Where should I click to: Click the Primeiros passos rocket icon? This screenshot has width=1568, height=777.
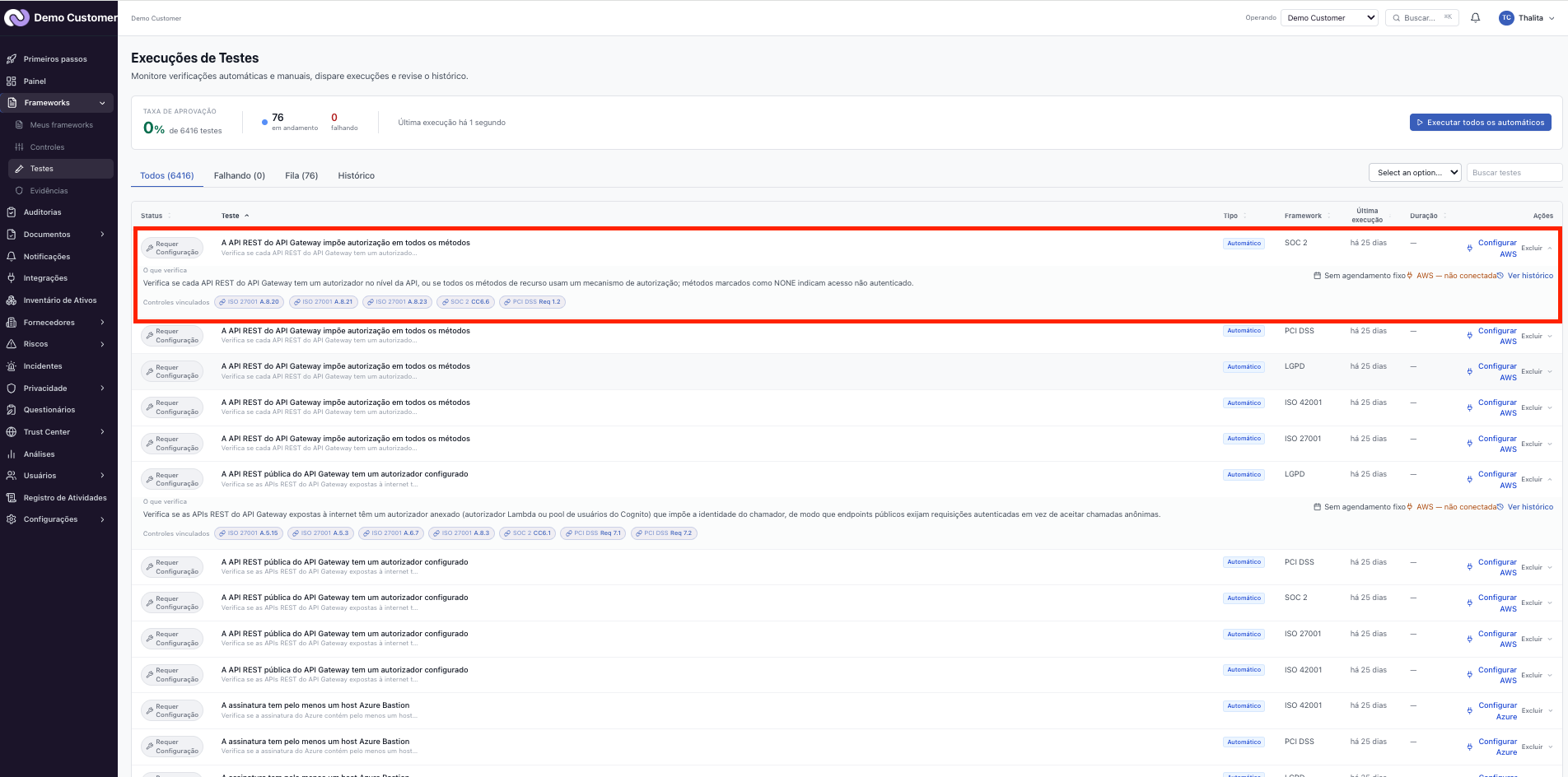pos(12,59)
